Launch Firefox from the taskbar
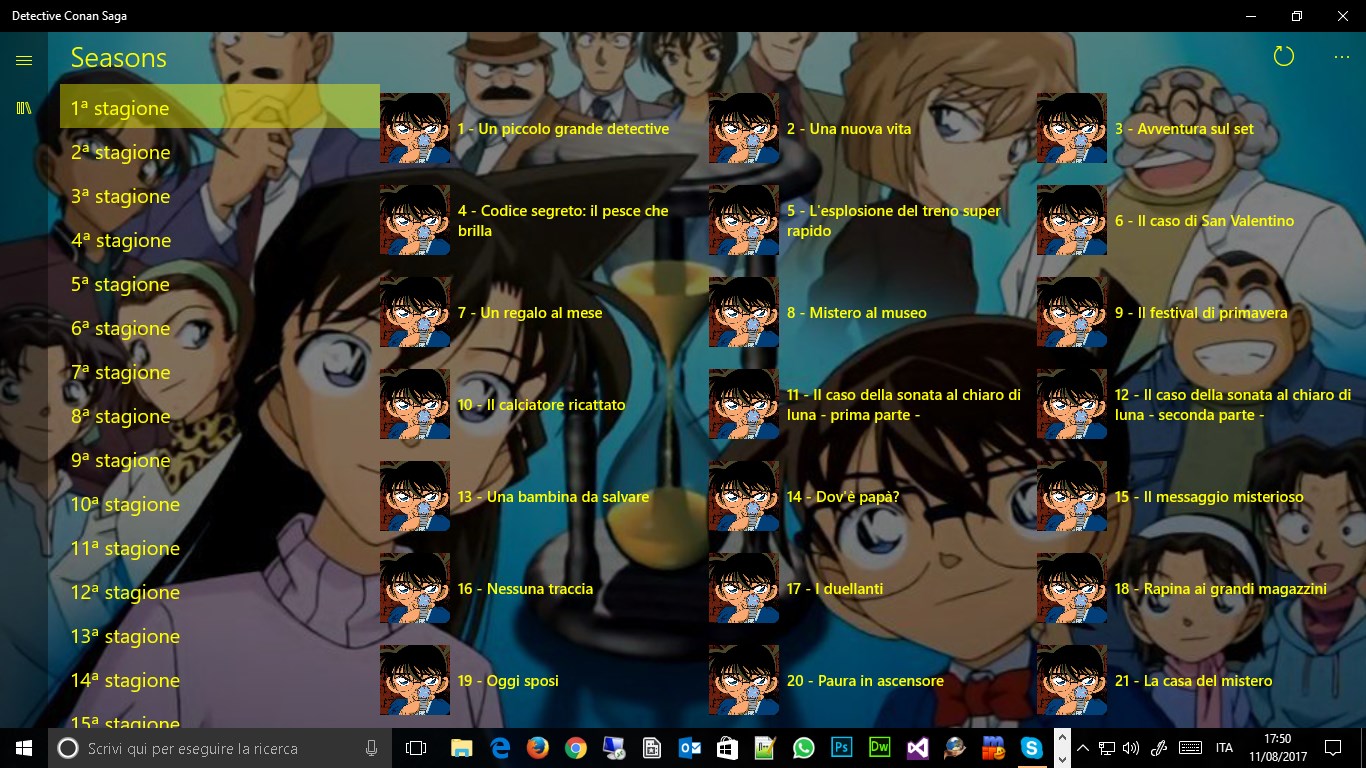The height and width of the screenshot is (768, 1366). (x=538, y=748)
